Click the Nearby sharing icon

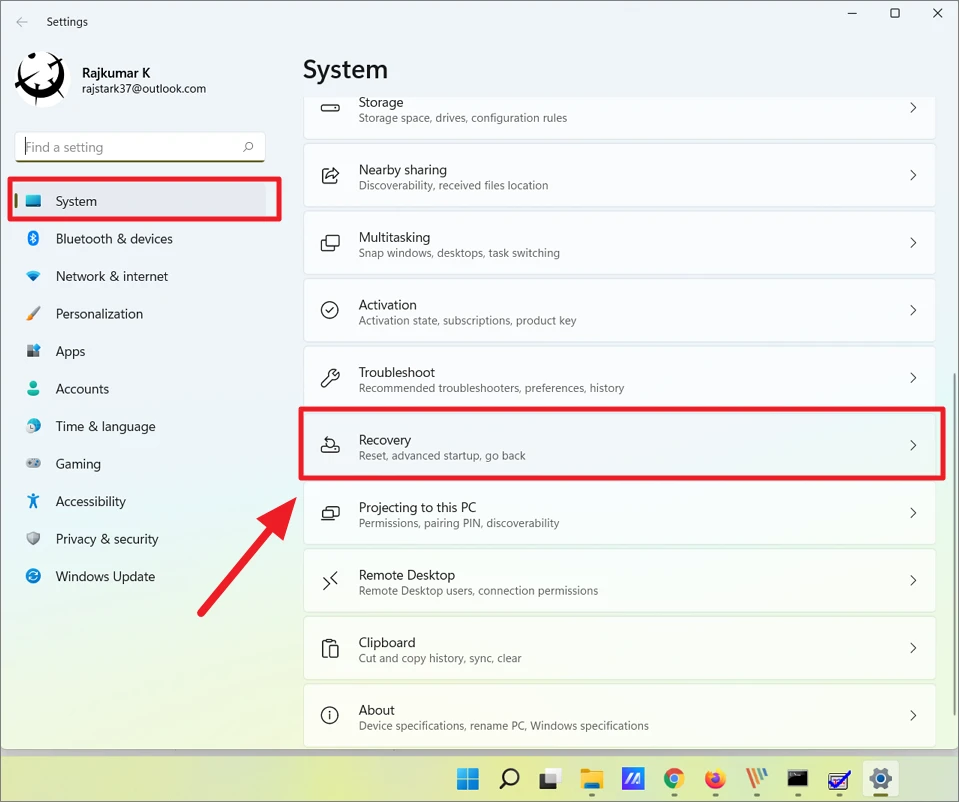pyautogui.click(x=330, y=175)
